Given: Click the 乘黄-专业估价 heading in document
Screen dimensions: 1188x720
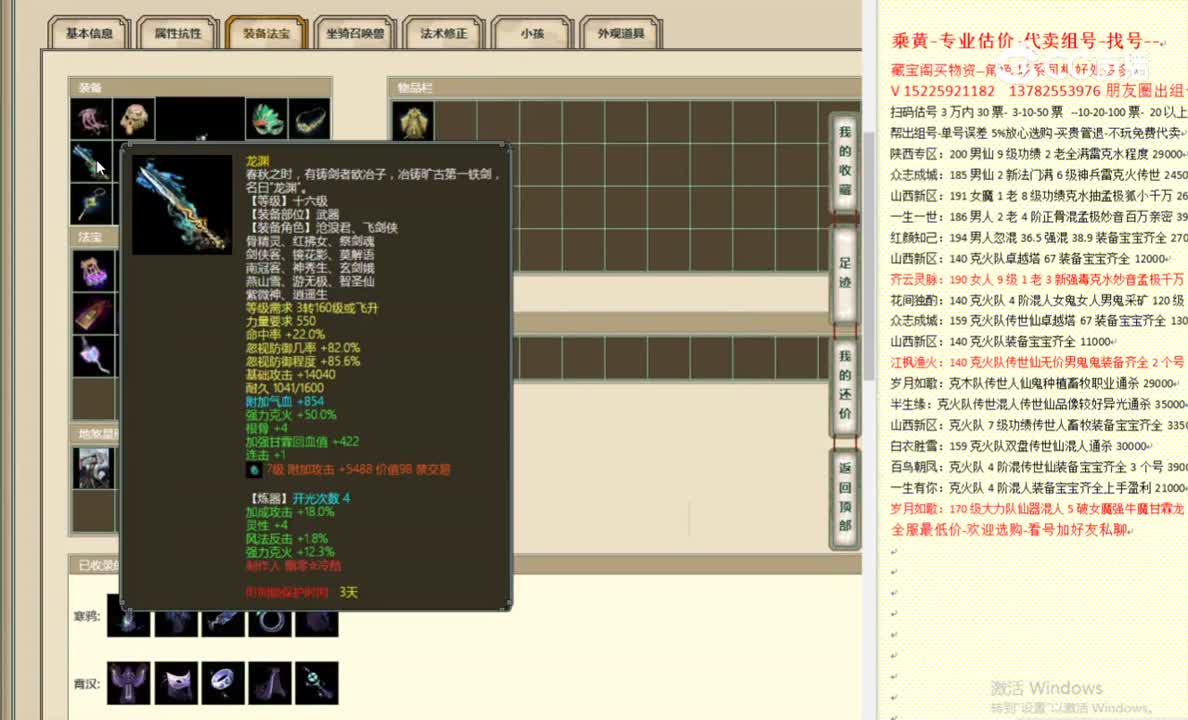Looking at the screenshot, I should [1025, 41].
